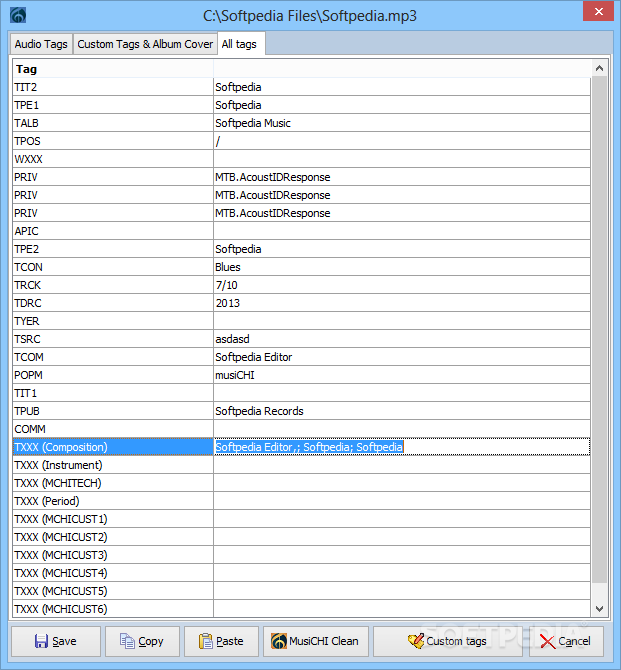Select the POPM tag name cell
The width and height of the screenshot is (621, 670).
[x=113, y=375]
